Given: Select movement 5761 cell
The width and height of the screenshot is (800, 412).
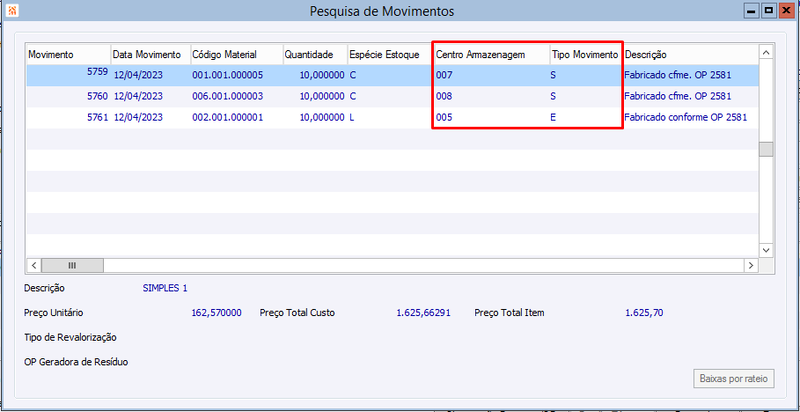Looking at the screenshot, I should [69, 118].
